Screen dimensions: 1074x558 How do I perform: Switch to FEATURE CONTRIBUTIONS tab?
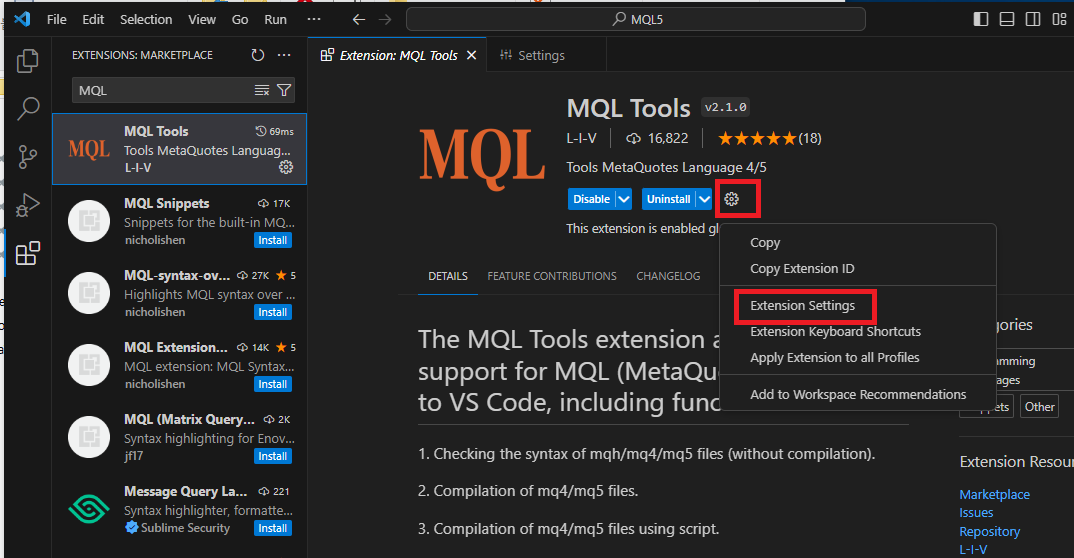pos(551,276)
